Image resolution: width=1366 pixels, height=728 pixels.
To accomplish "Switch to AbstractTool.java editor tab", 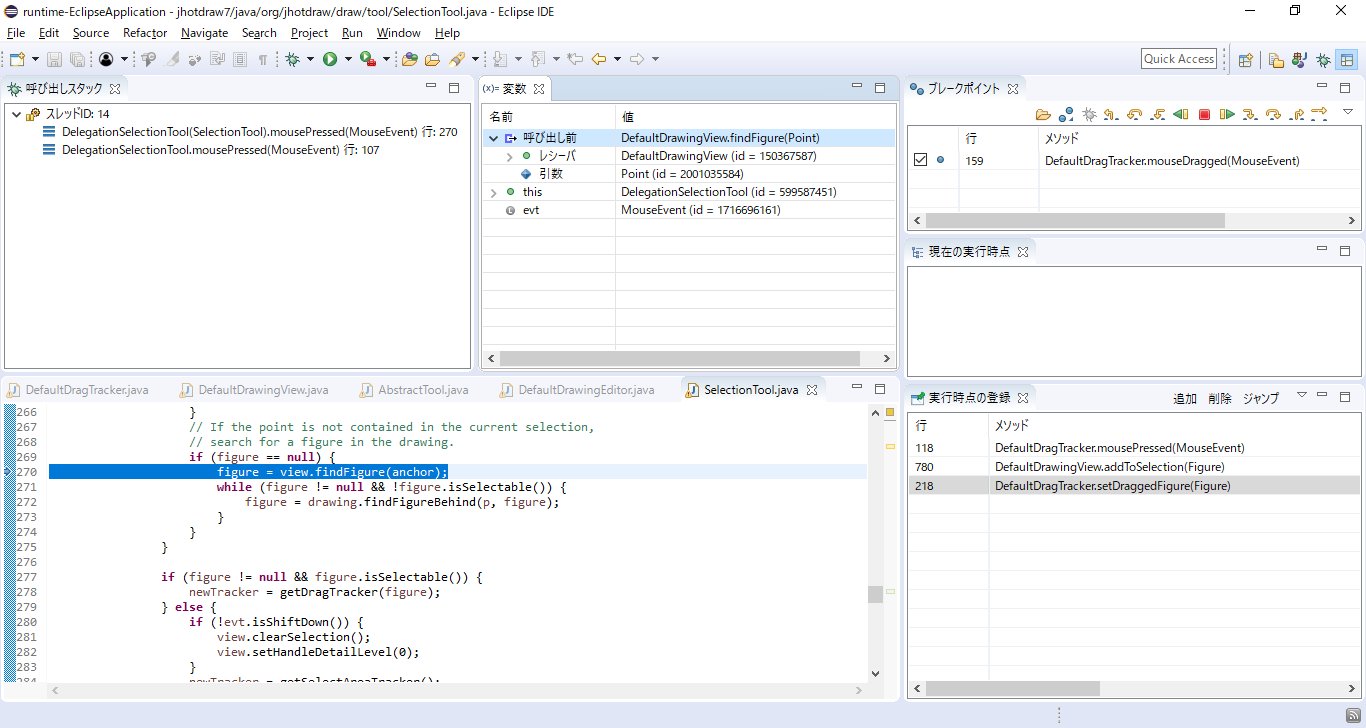I will coord(413,390).
